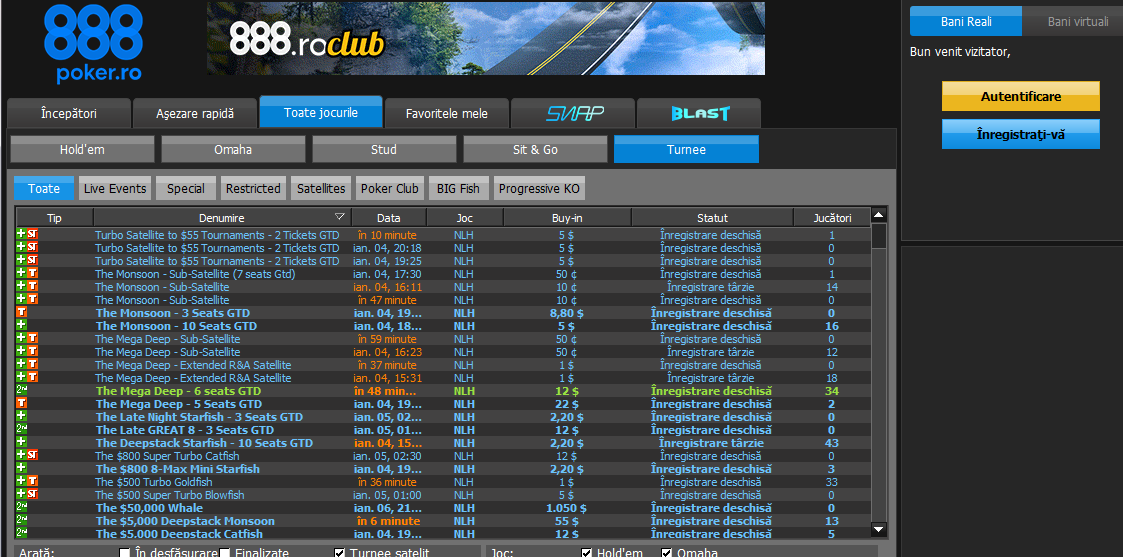Screen dimensions: 1123x557
Task: Select the Hold'em game type button
Action: pos(82,150)
